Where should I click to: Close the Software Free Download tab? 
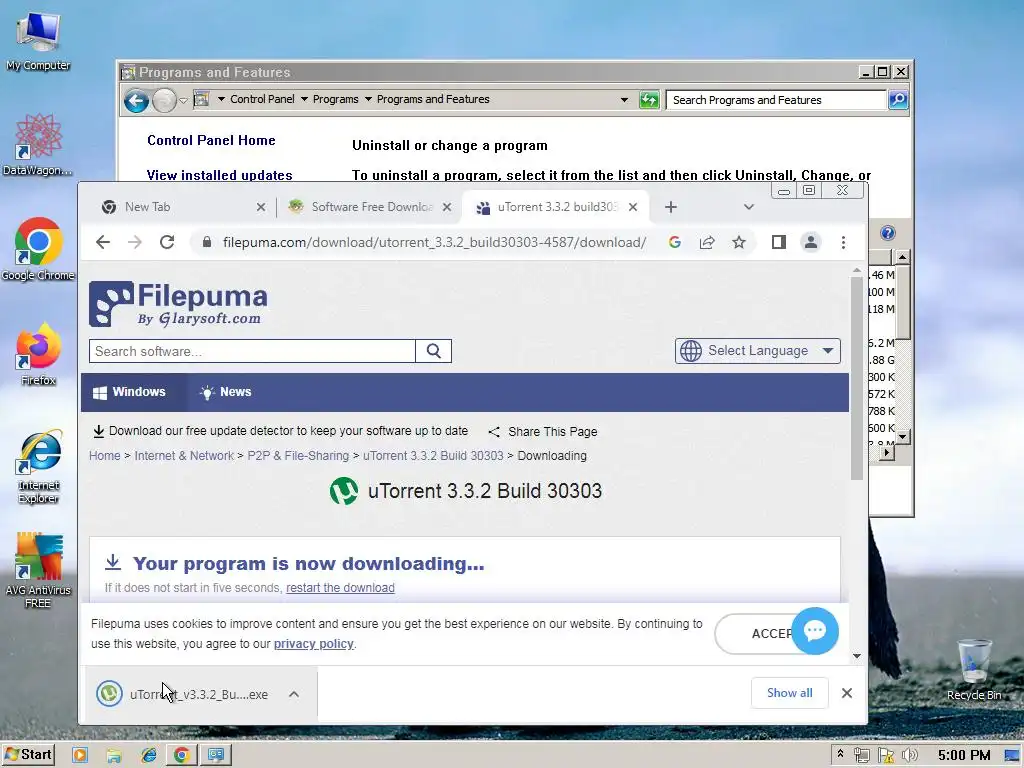click(447, 207)
